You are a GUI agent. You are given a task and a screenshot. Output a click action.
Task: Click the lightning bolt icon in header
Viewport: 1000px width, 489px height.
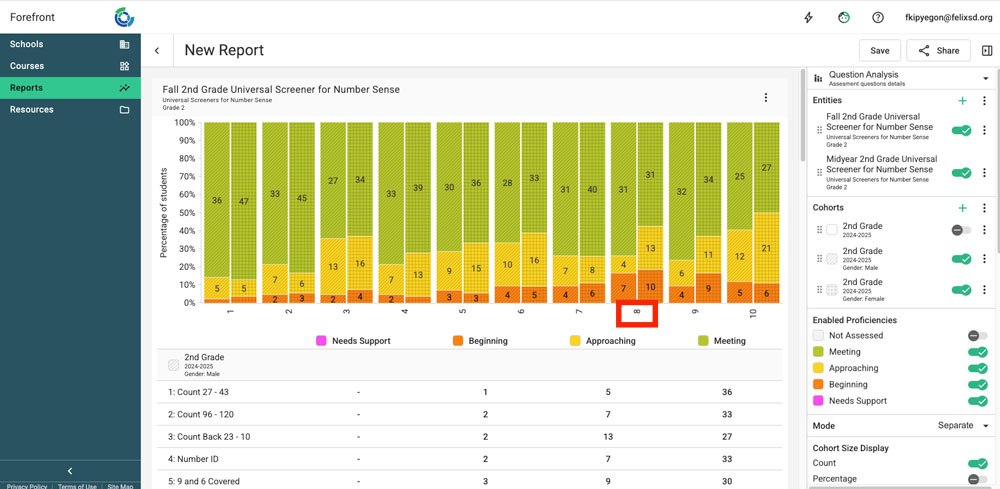pyautogui.click(x=808, y=18)
